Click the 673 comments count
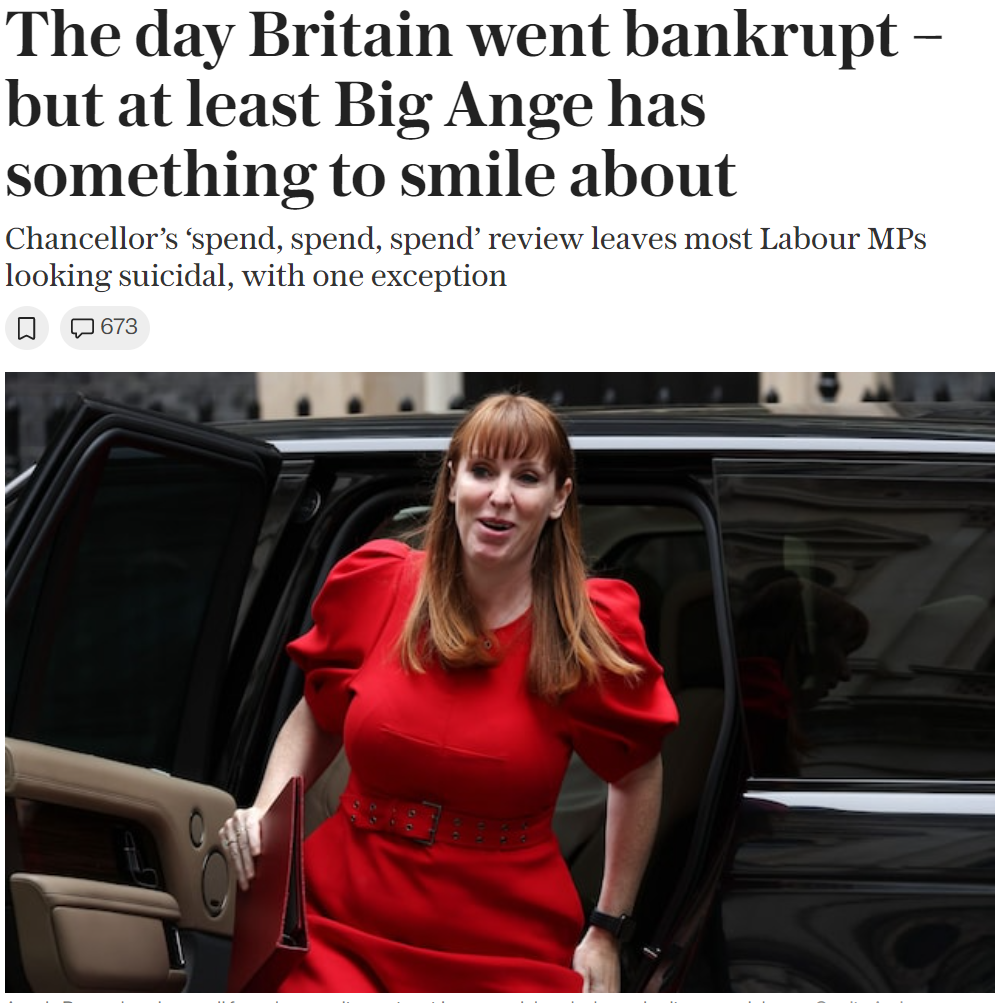Screen dimensions: 1001x1003 click(x=118, y=327)
